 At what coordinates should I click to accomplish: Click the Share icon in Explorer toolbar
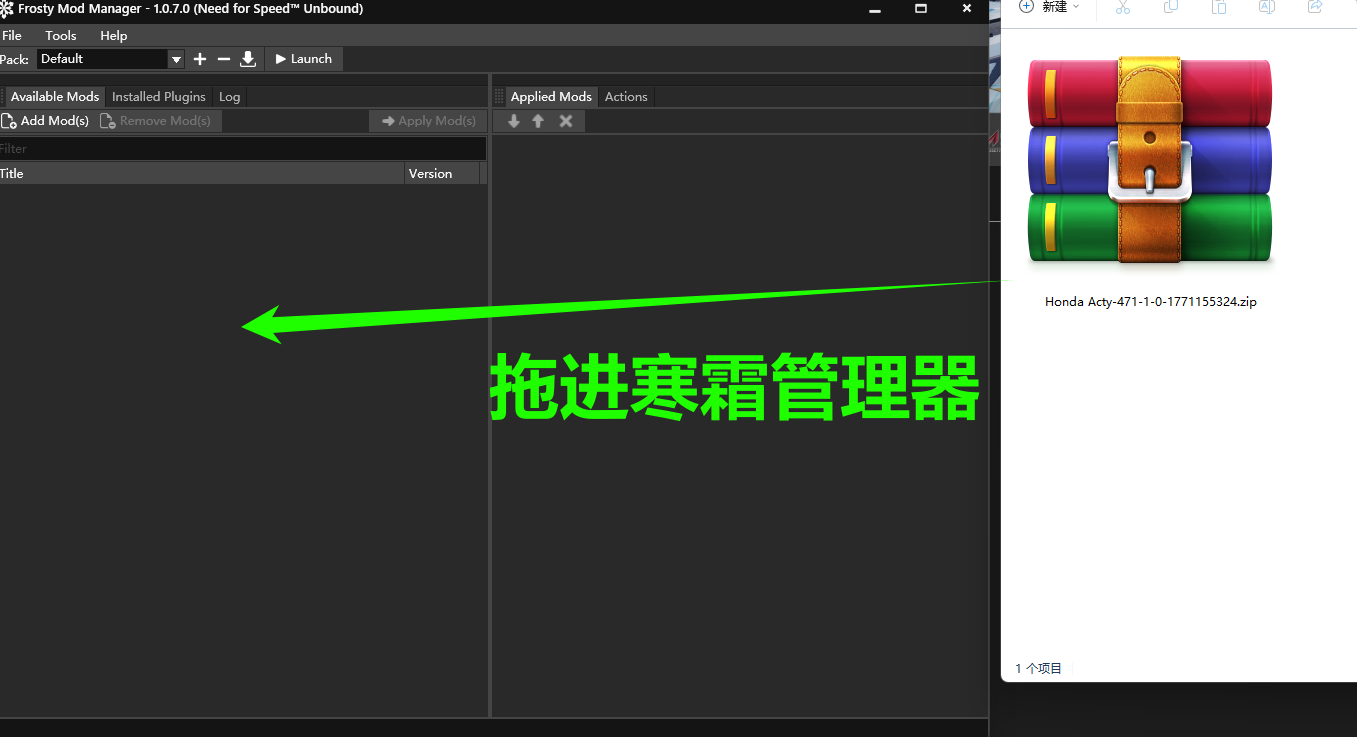pyautogui.click(x=1315, y=7)
